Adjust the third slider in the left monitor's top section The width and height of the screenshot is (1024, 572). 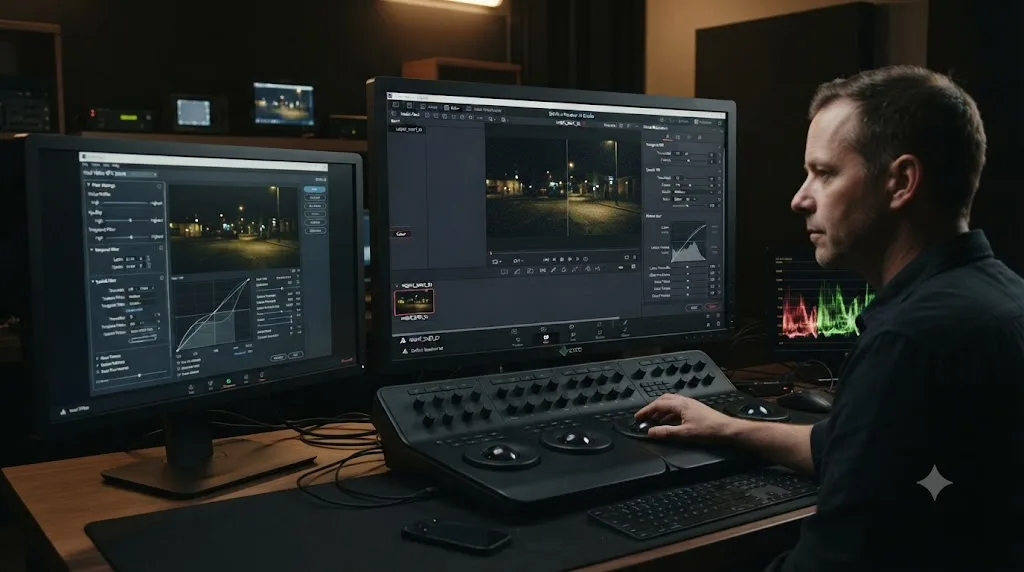click(x=127, y=237)
